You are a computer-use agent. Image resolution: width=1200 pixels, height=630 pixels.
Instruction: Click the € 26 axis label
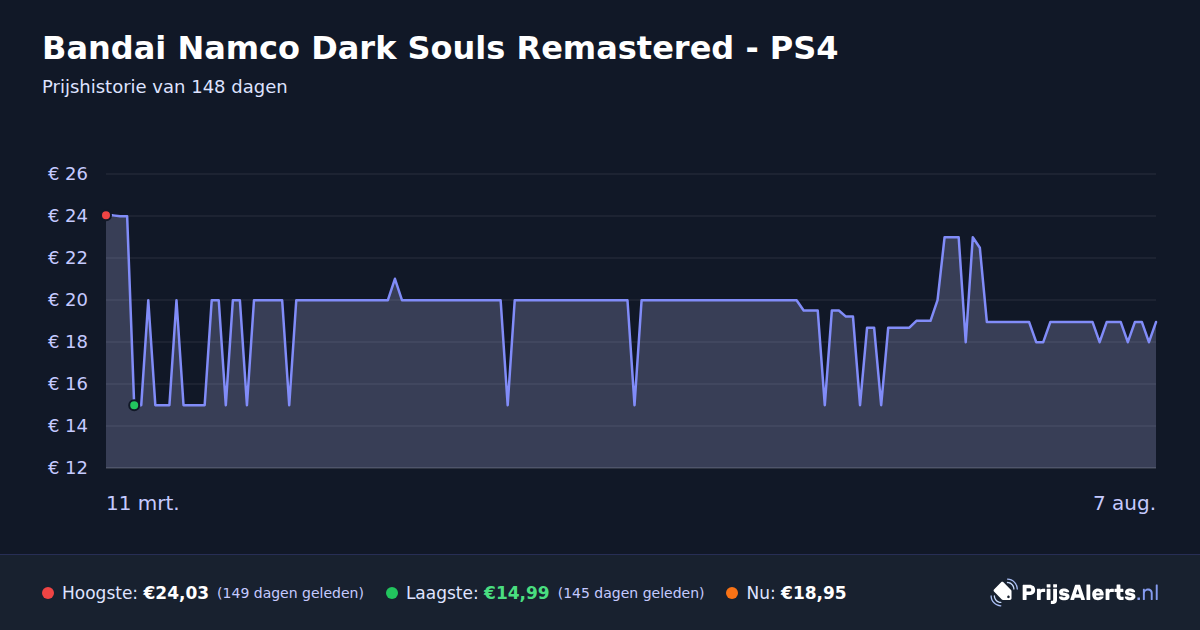click(x=68, y=174)
